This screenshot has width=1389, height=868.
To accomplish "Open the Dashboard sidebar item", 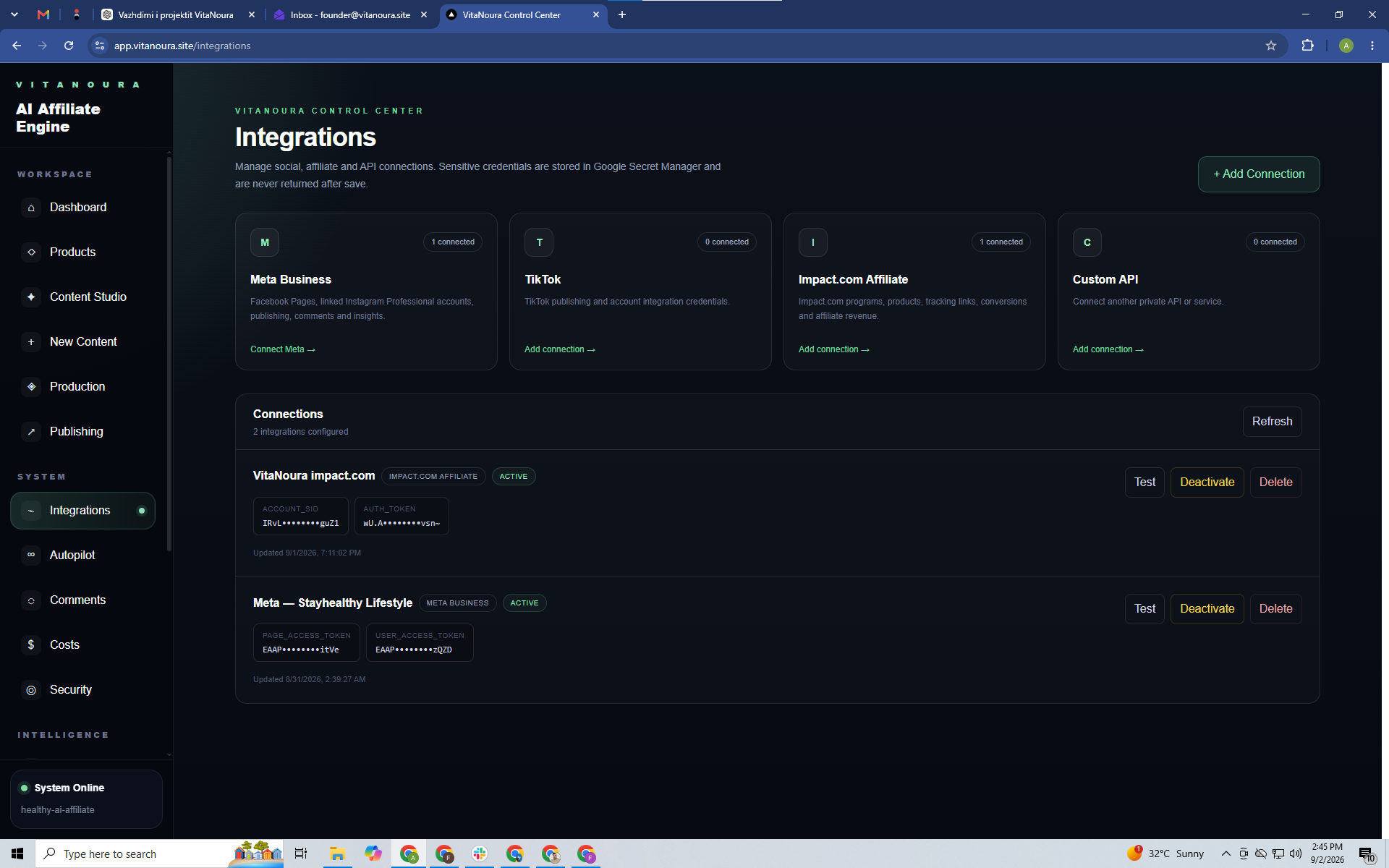I will click(x=82, y=208).
